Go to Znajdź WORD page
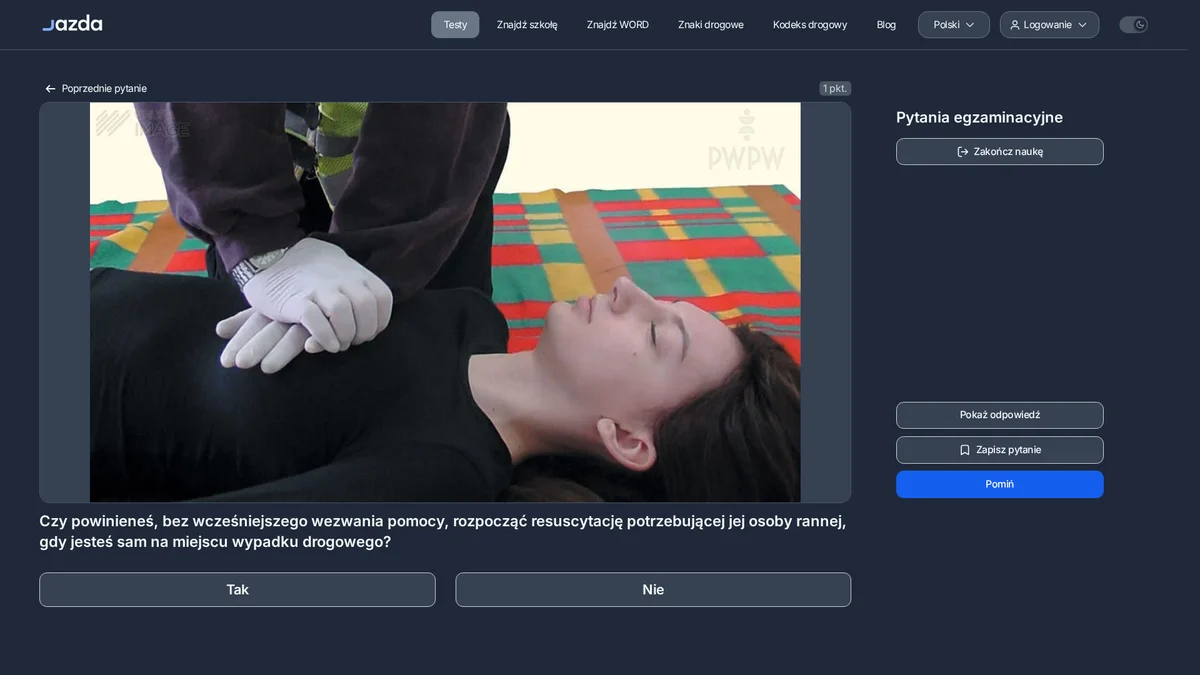Screen dimensions: 1200x675 click(x=618, y=25)
